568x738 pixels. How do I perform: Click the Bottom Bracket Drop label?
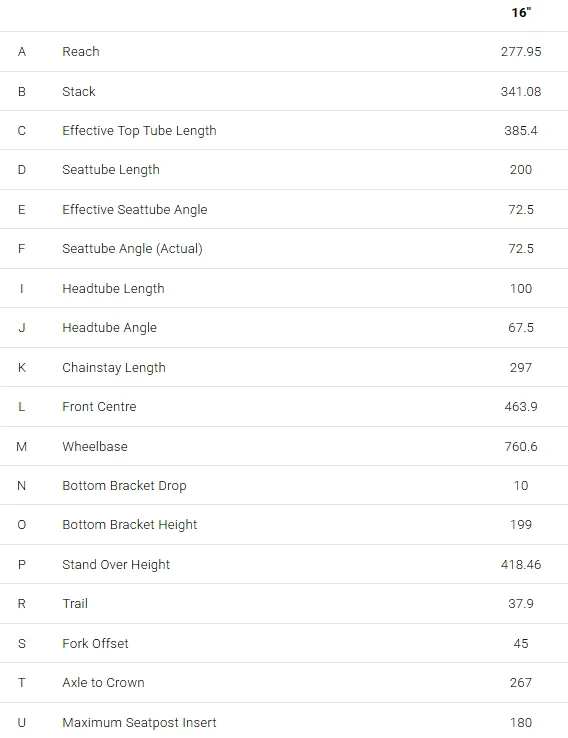(x=124, y=486)
